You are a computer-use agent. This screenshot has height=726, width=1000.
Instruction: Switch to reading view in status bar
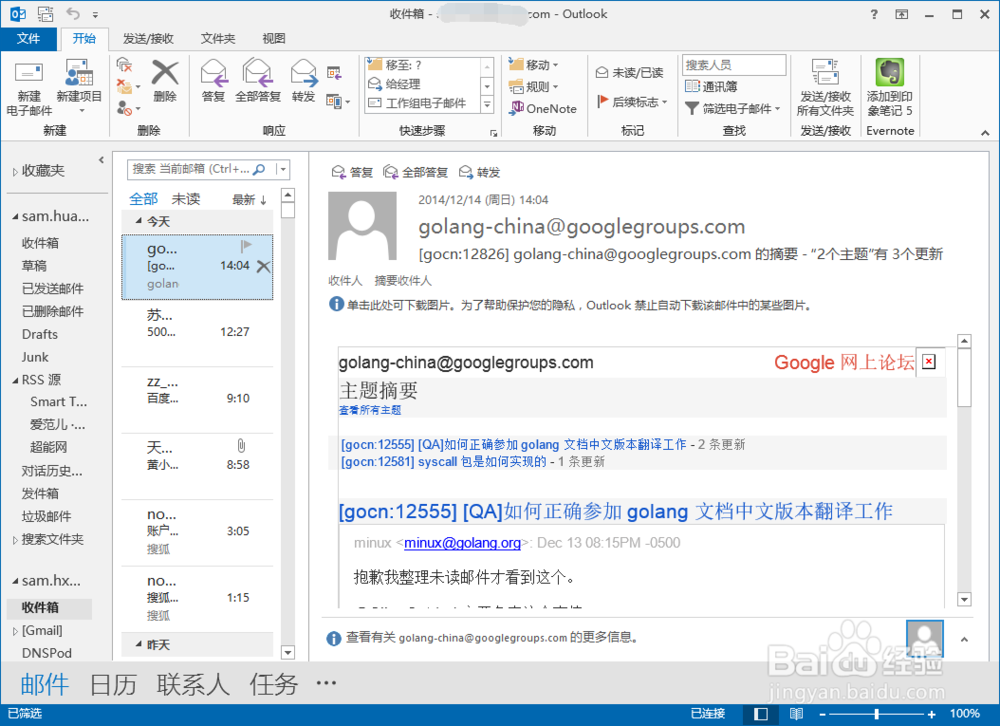click(797, 714)
